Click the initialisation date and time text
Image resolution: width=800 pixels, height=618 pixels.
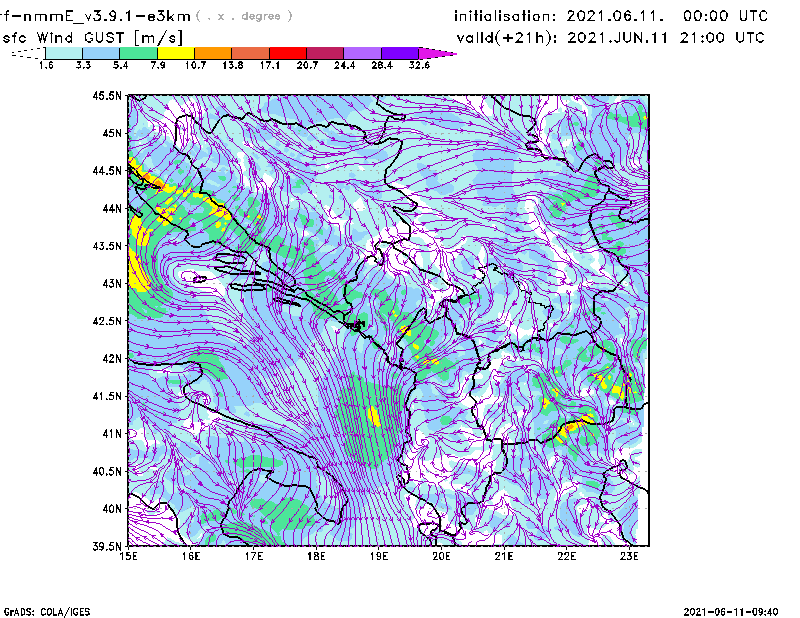(x=611, y=16)
